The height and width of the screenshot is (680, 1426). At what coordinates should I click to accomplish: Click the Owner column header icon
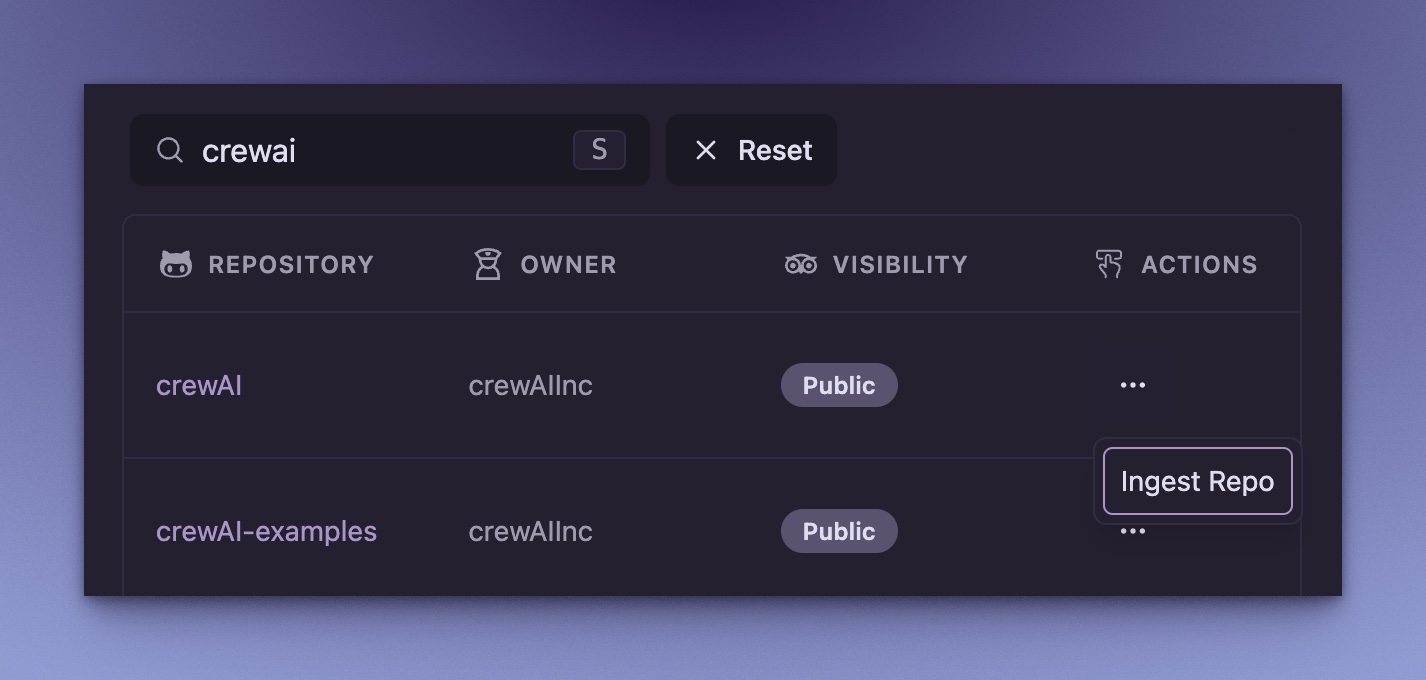(488, 263)
